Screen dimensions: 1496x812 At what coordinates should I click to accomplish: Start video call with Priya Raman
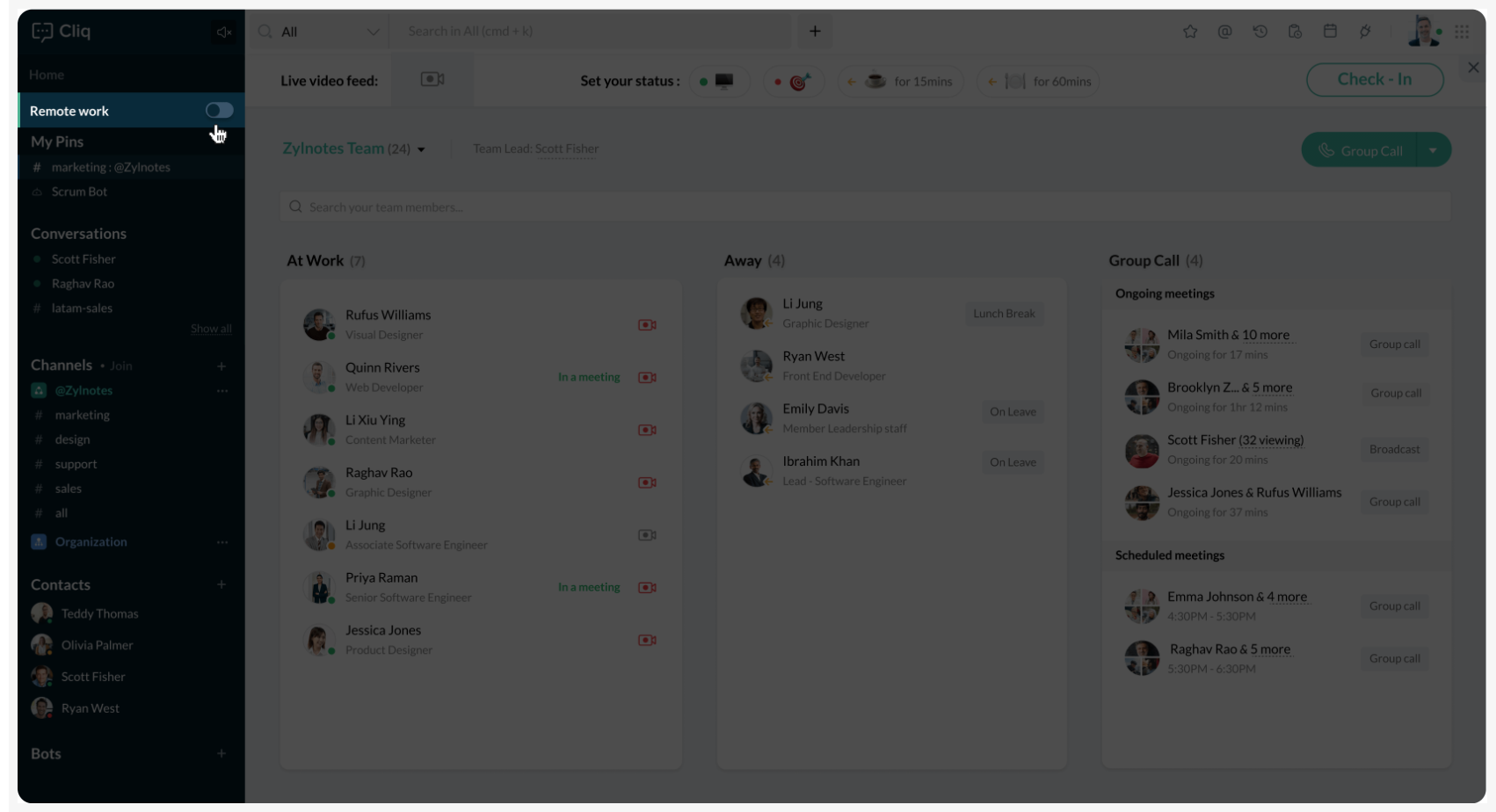(647, 588)
